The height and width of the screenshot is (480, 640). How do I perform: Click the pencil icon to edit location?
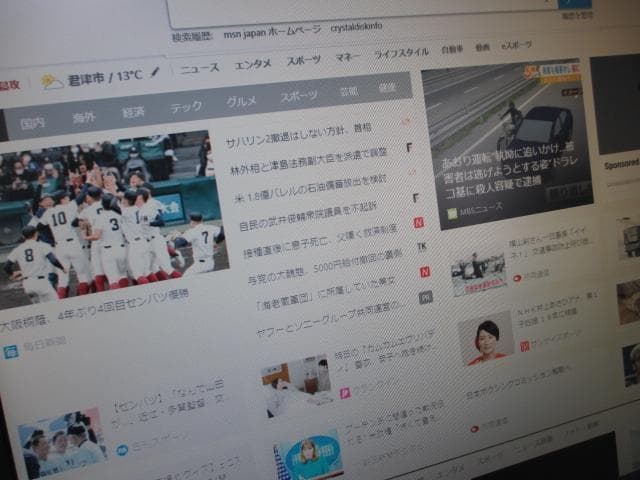click(155, 73)
